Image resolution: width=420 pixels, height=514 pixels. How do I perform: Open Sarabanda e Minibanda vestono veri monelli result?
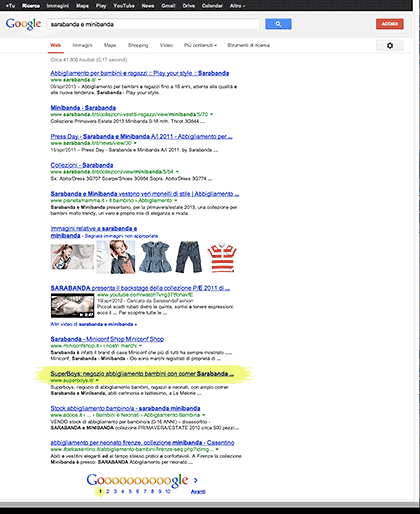[145, 194]
